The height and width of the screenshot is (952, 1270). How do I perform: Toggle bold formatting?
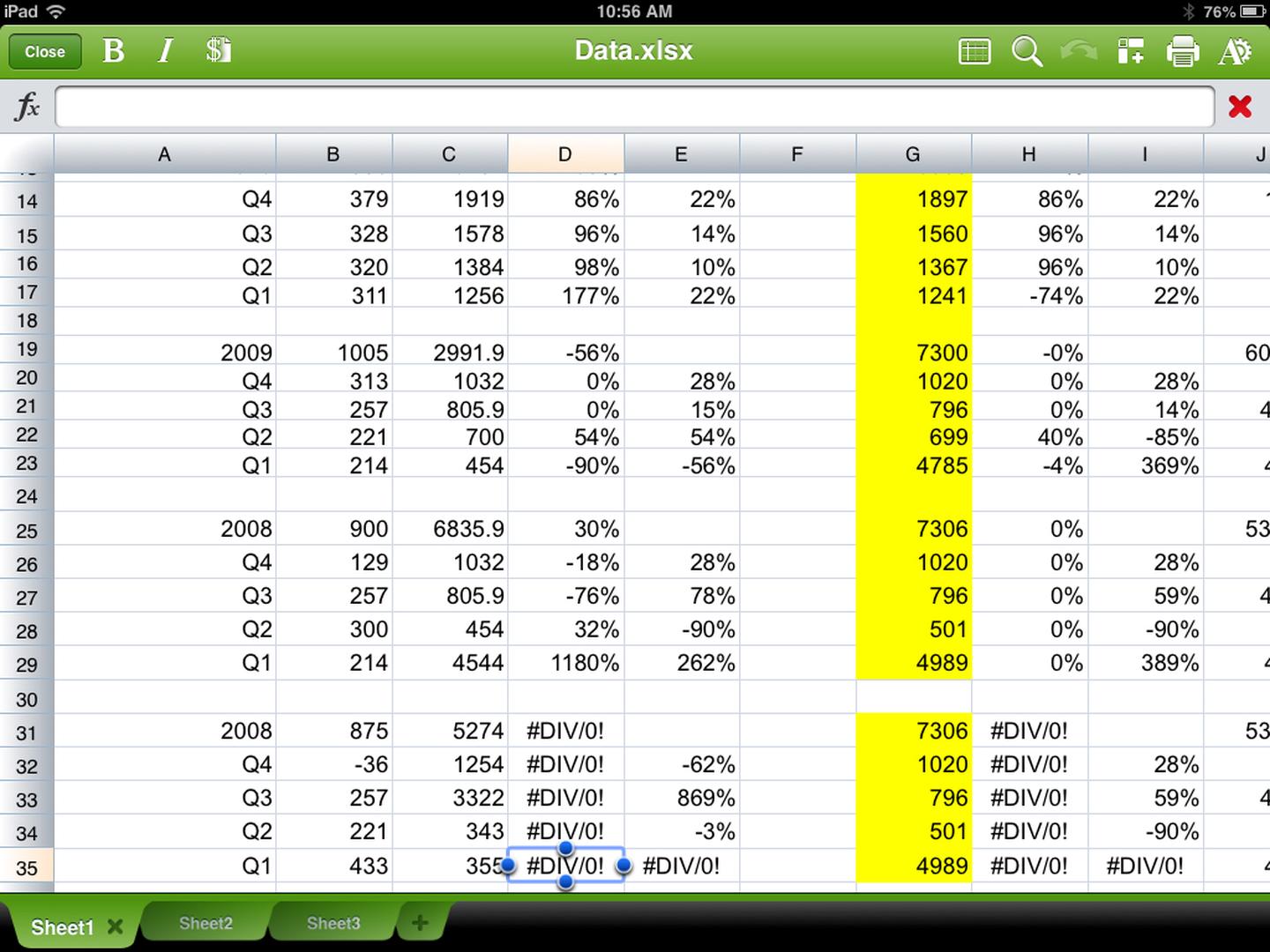(113, 50)
